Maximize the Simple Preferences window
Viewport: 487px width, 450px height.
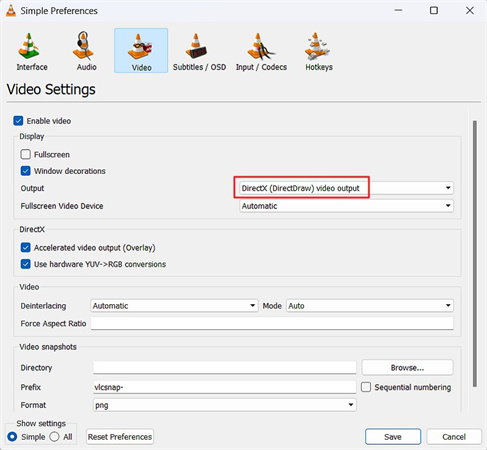coord(434,11)
